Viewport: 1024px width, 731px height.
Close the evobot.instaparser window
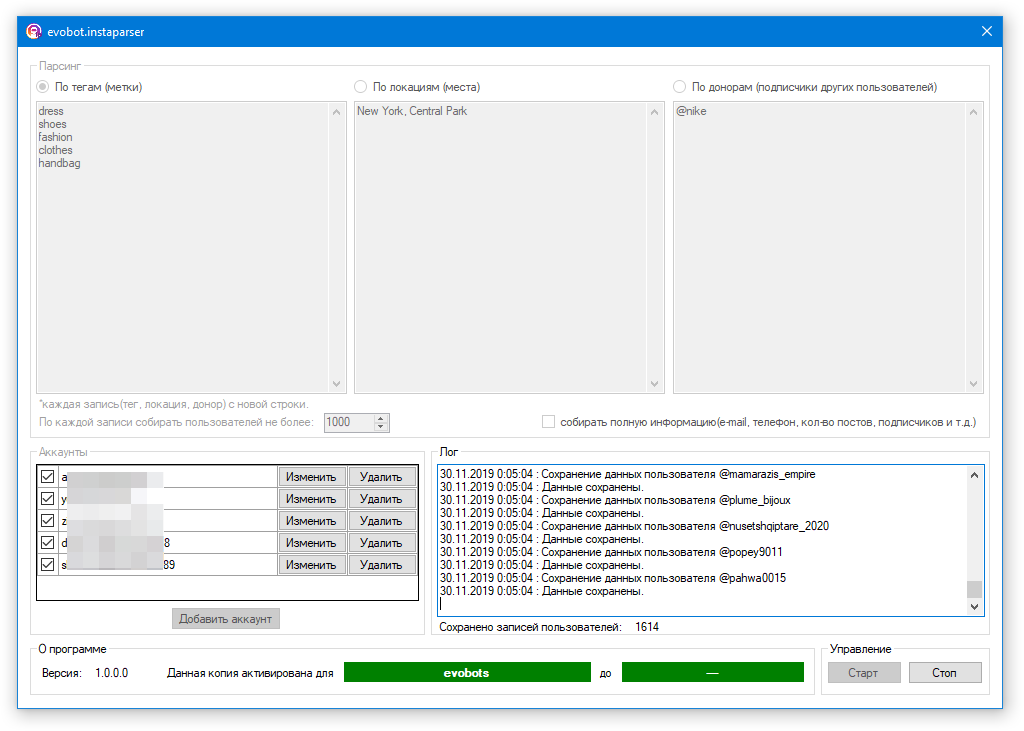coord(987,31)
